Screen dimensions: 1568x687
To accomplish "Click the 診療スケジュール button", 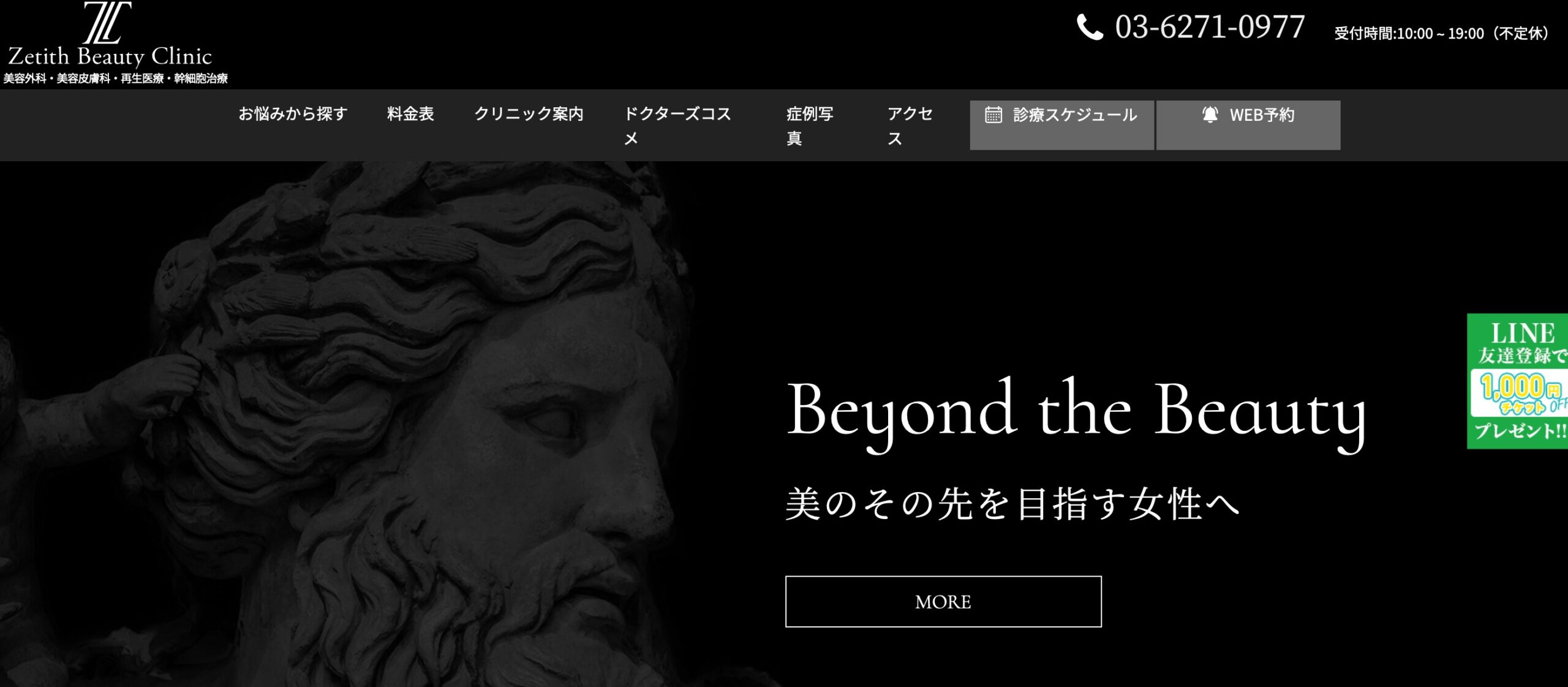I will point(1061,125).
